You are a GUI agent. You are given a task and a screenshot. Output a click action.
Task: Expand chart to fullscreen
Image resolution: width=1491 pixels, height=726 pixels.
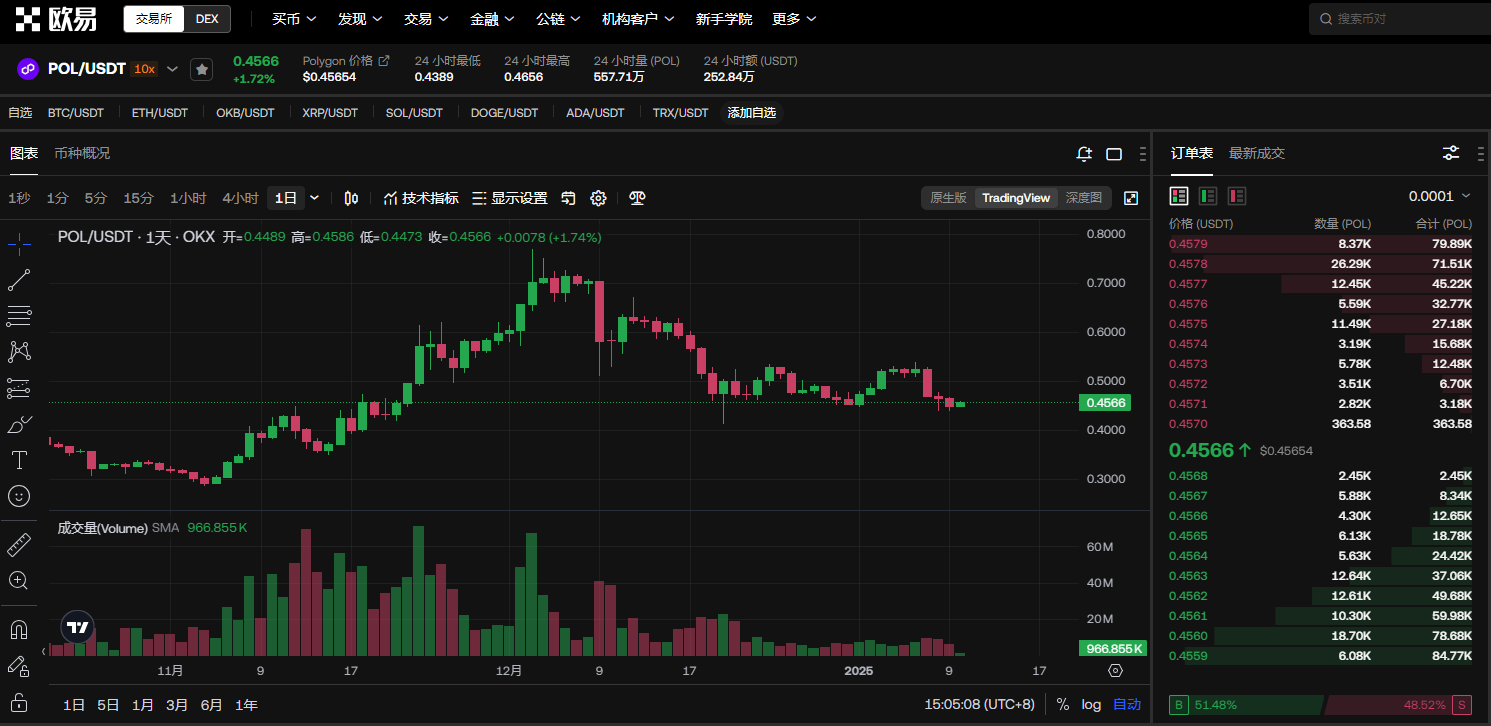[x=1131, y=198]
